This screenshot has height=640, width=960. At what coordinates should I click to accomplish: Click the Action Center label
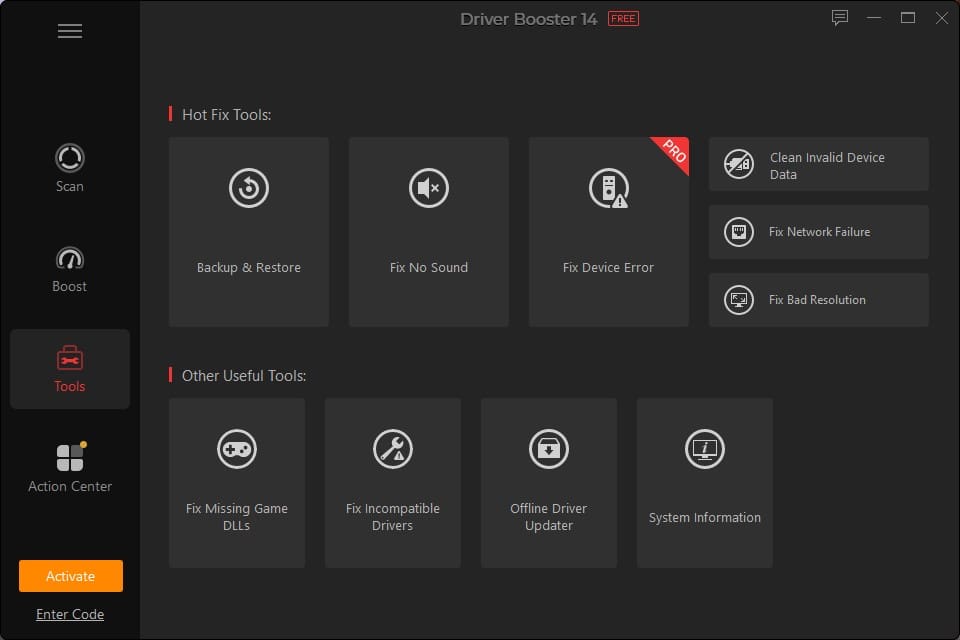pos(70,486)
